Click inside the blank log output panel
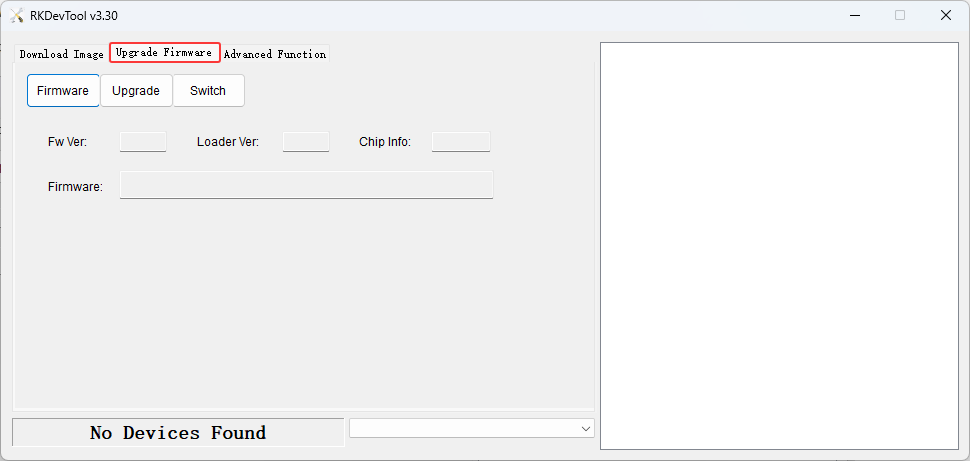The width and height of the screenshot is (970, 461). click(x=779, y=245)
